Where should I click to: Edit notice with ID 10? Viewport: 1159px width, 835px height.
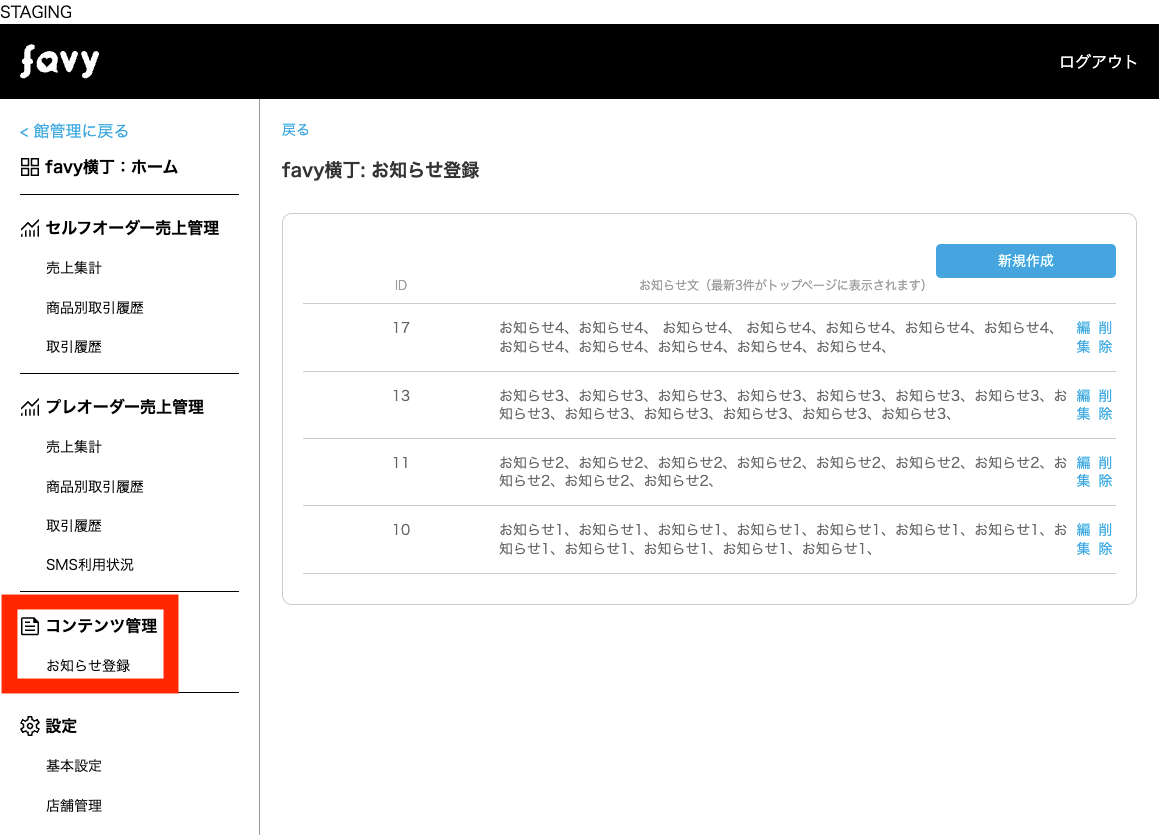[1083, 539]
